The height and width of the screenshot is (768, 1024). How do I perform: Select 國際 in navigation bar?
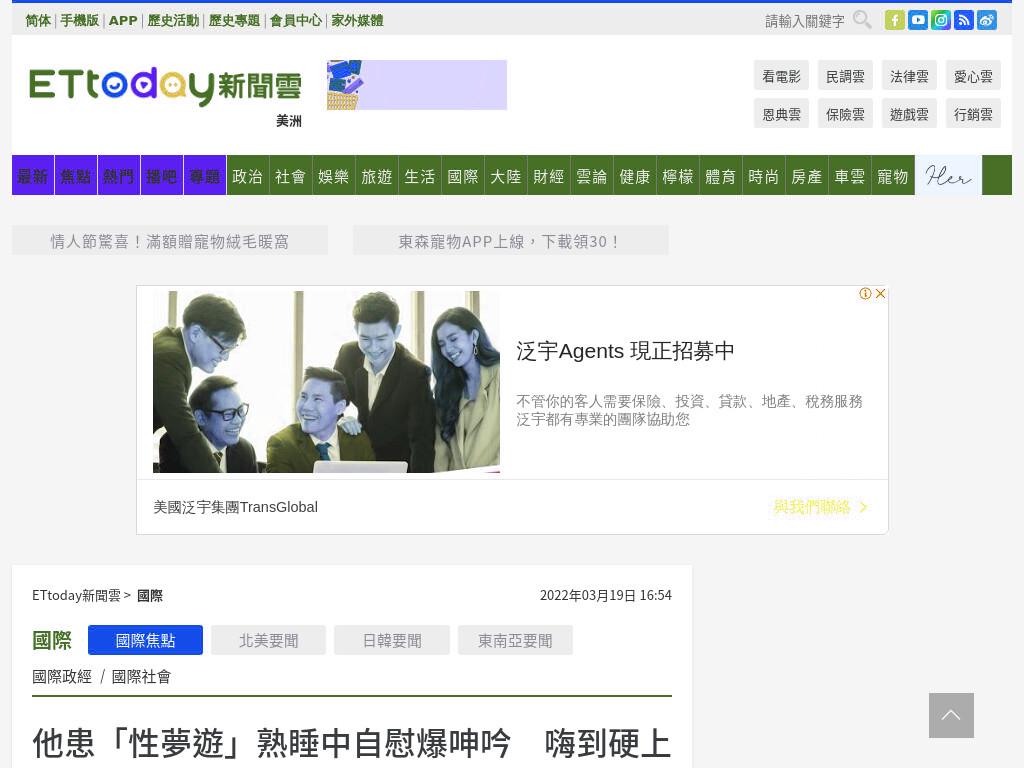pyautogui.click(x=463, y=176)
